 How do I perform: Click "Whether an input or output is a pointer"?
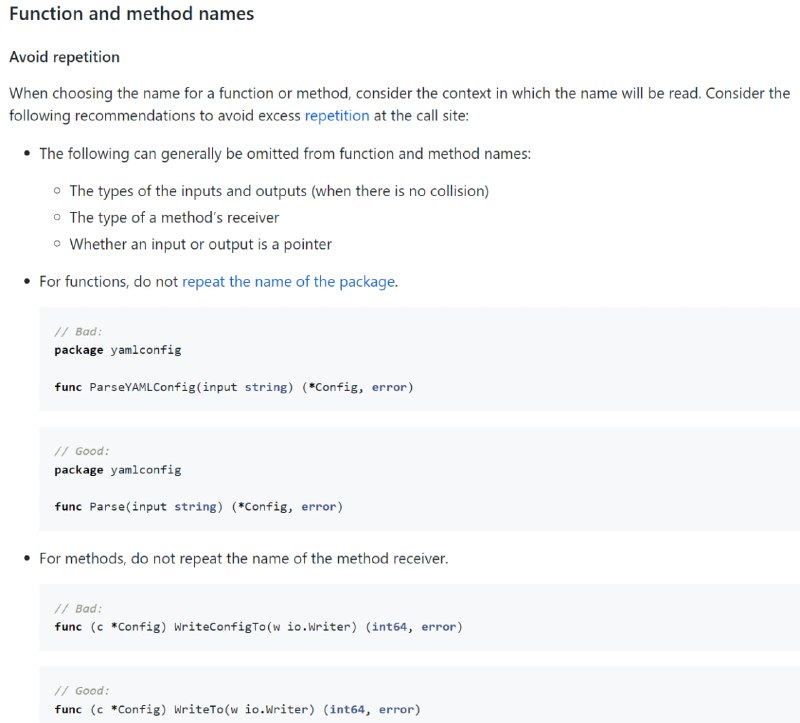tap(201, 244)
